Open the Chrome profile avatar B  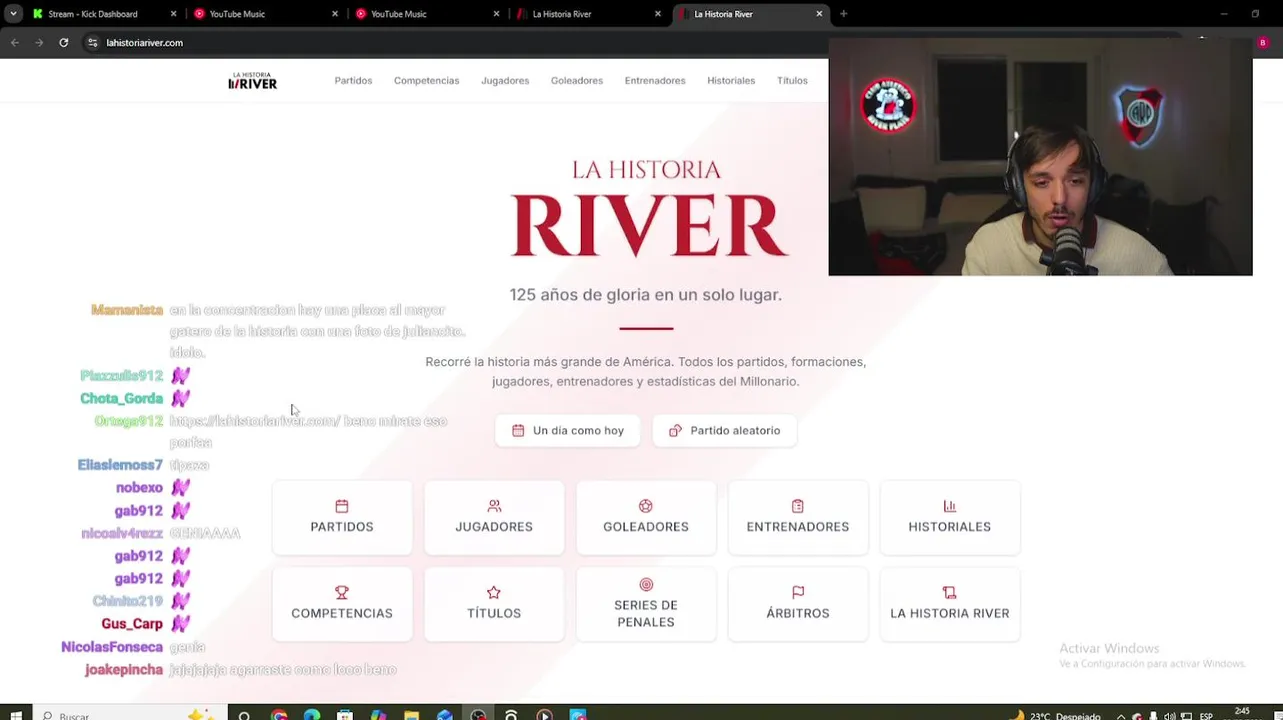(x=1262, y=42)
